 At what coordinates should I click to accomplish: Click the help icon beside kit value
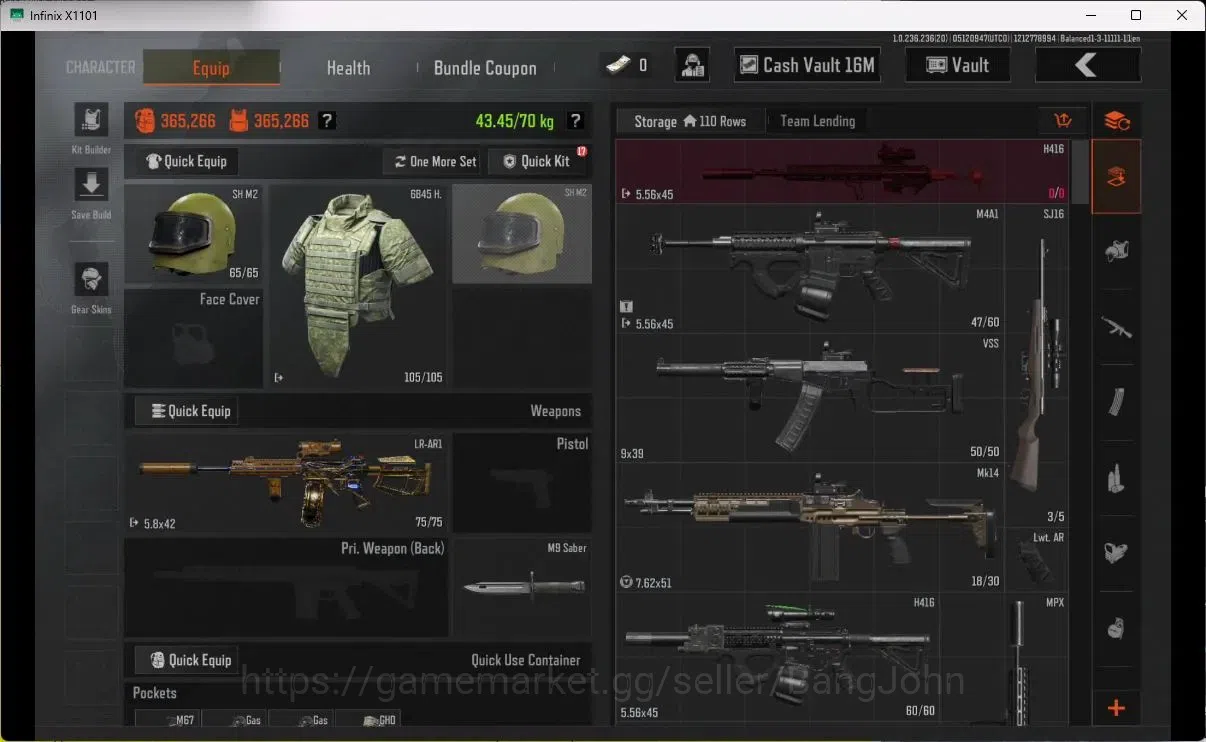click(x=327, y=121)
